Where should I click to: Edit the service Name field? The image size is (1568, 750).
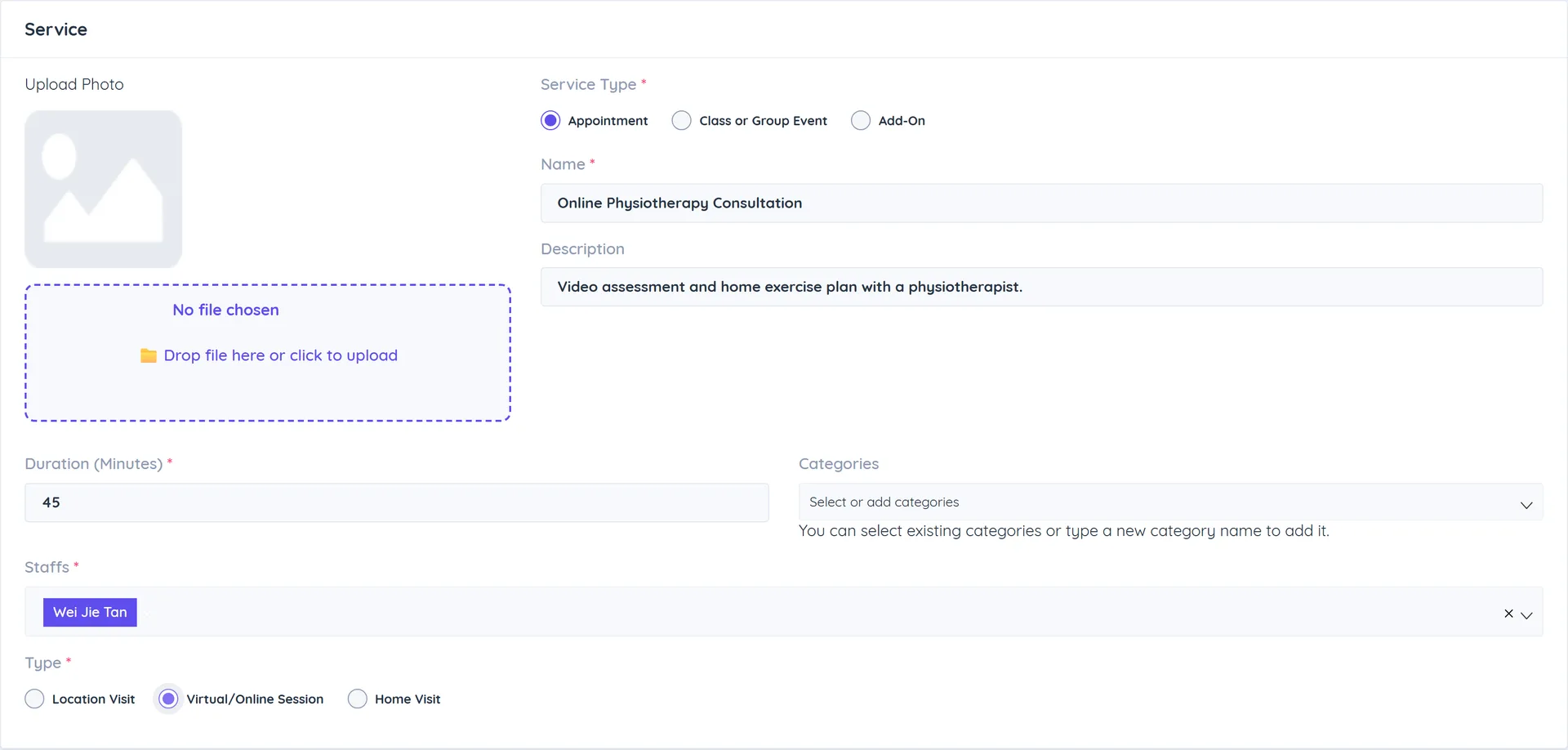tap(1041, 203)
